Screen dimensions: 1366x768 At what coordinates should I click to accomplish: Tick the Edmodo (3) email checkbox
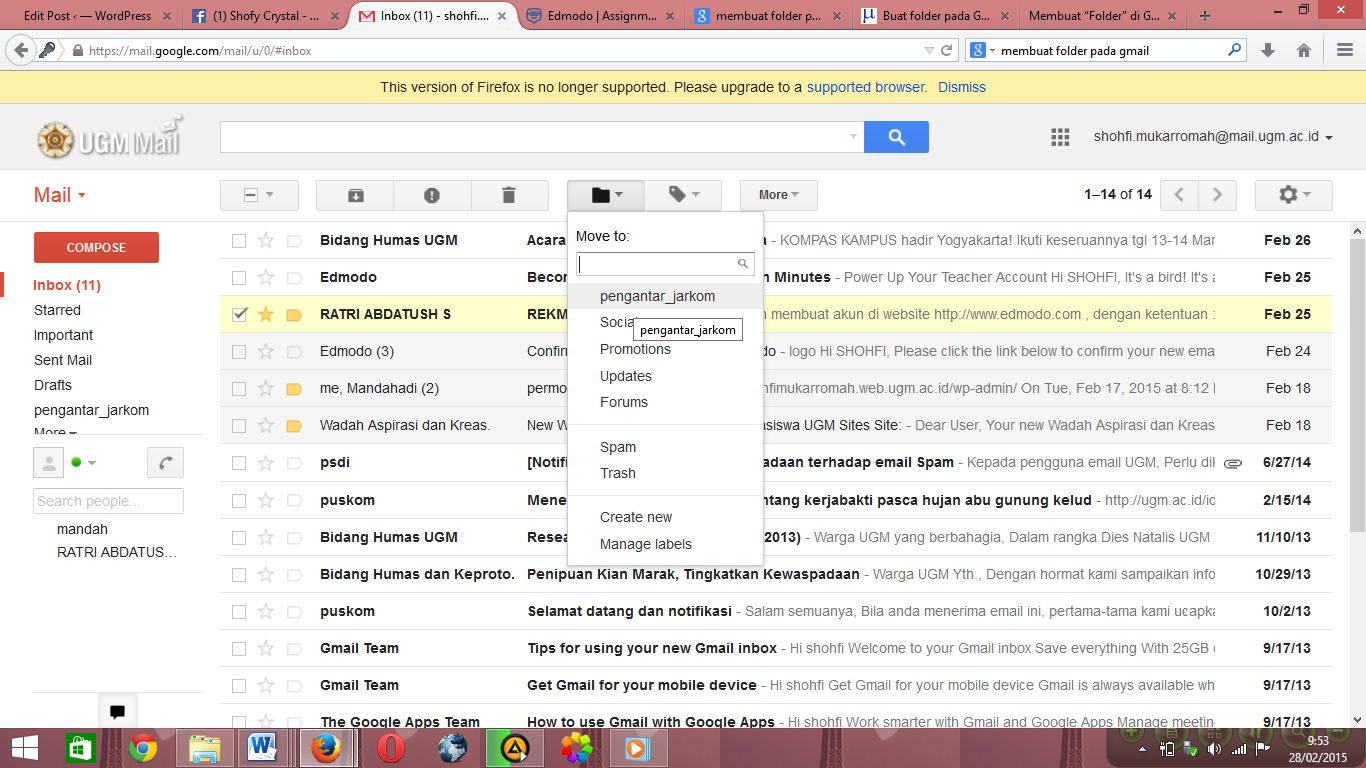coord(239,351)
